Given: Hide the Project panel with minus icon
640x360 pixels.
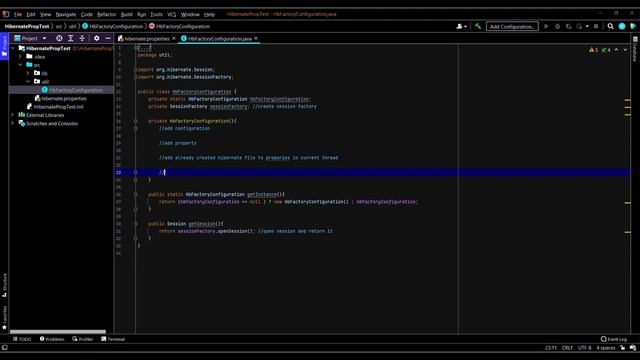Looking at the screenshot, I should click(x=108, y=38).
